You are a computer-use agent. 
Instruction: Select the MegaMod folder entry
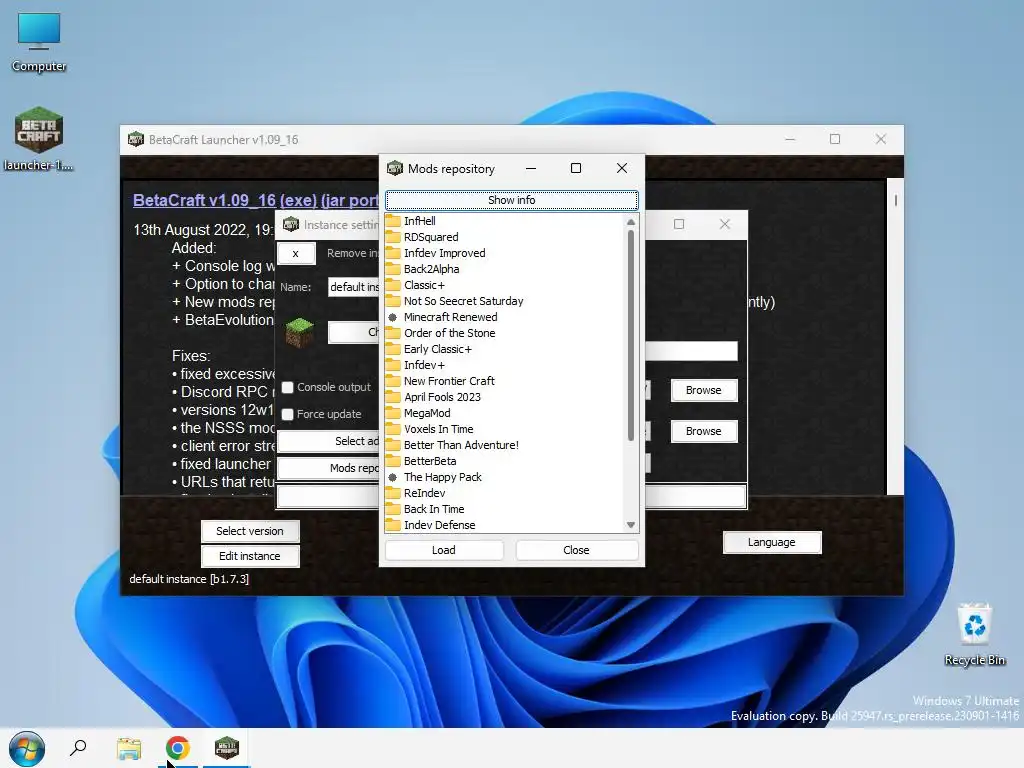(418, 413)
